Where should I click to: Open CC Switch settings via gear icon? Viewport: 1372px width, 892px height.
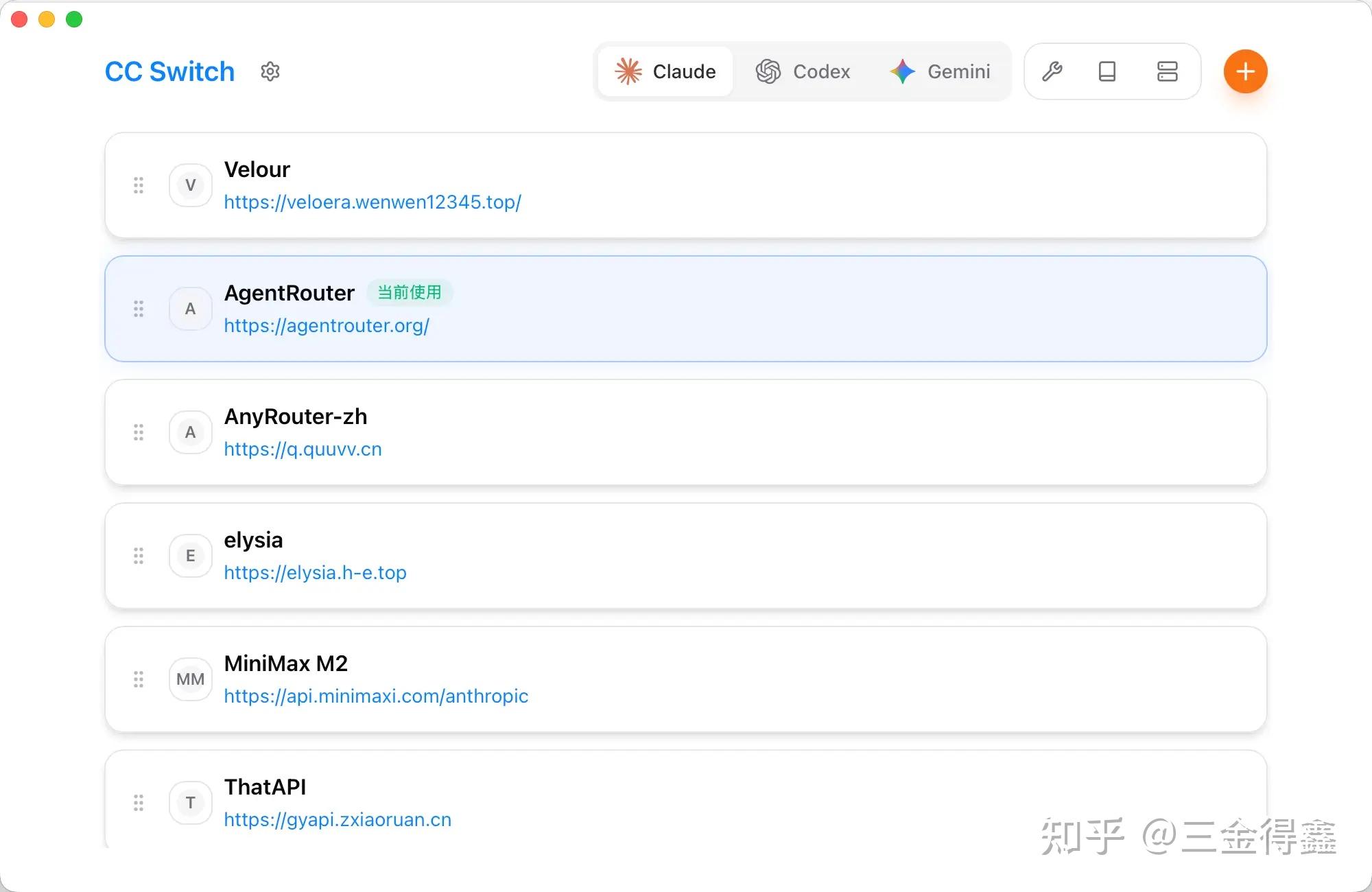pyautogui.click(x=270, y=71)
